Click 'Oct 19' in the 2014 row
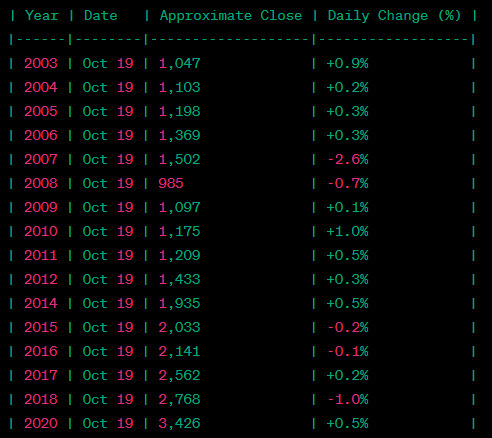This screenshot has height=438, width=492. [x=108, y=303]
